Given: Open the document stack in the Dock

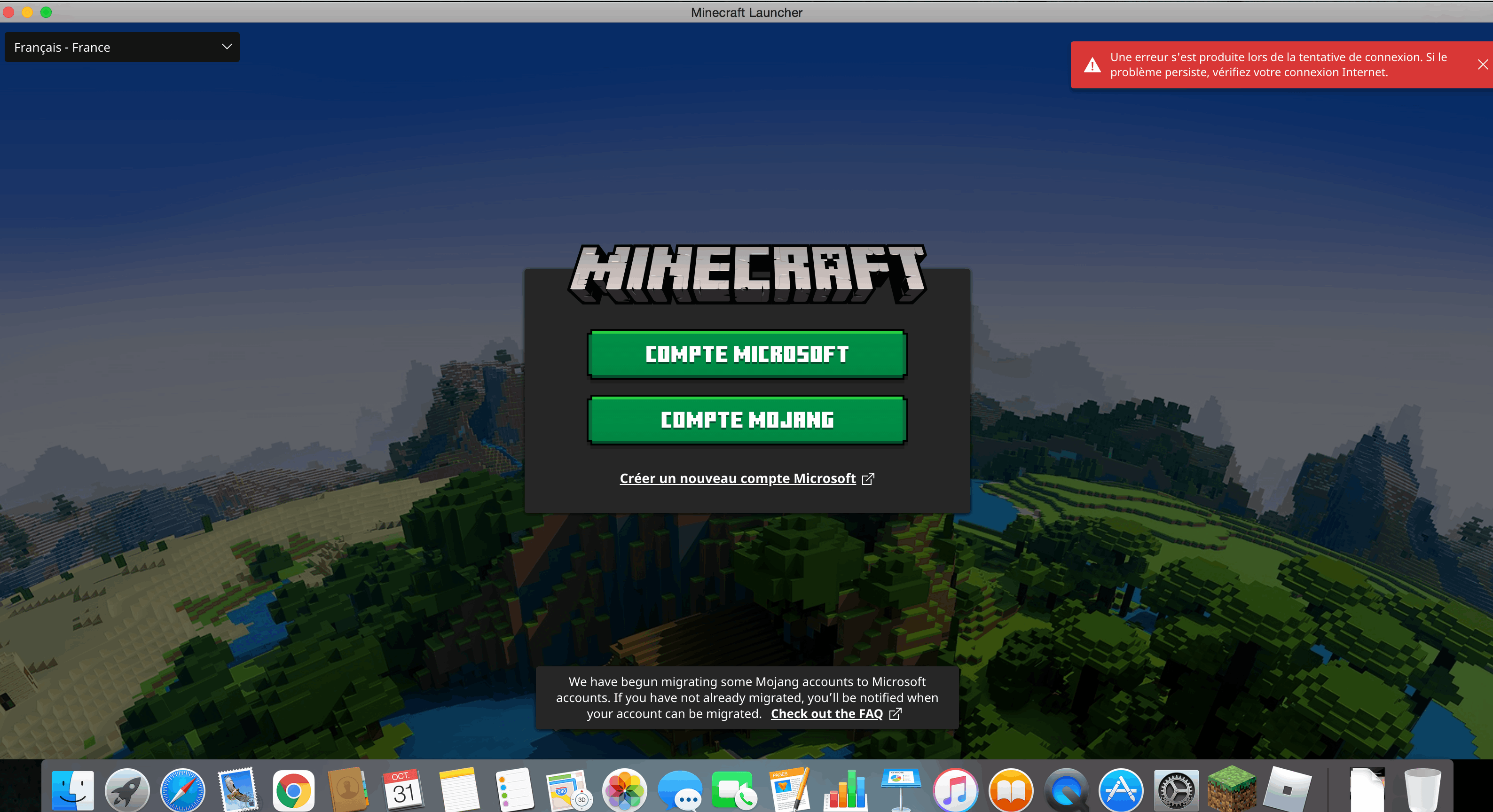Looking at the screenshot, I should (x=1368, y=789).
